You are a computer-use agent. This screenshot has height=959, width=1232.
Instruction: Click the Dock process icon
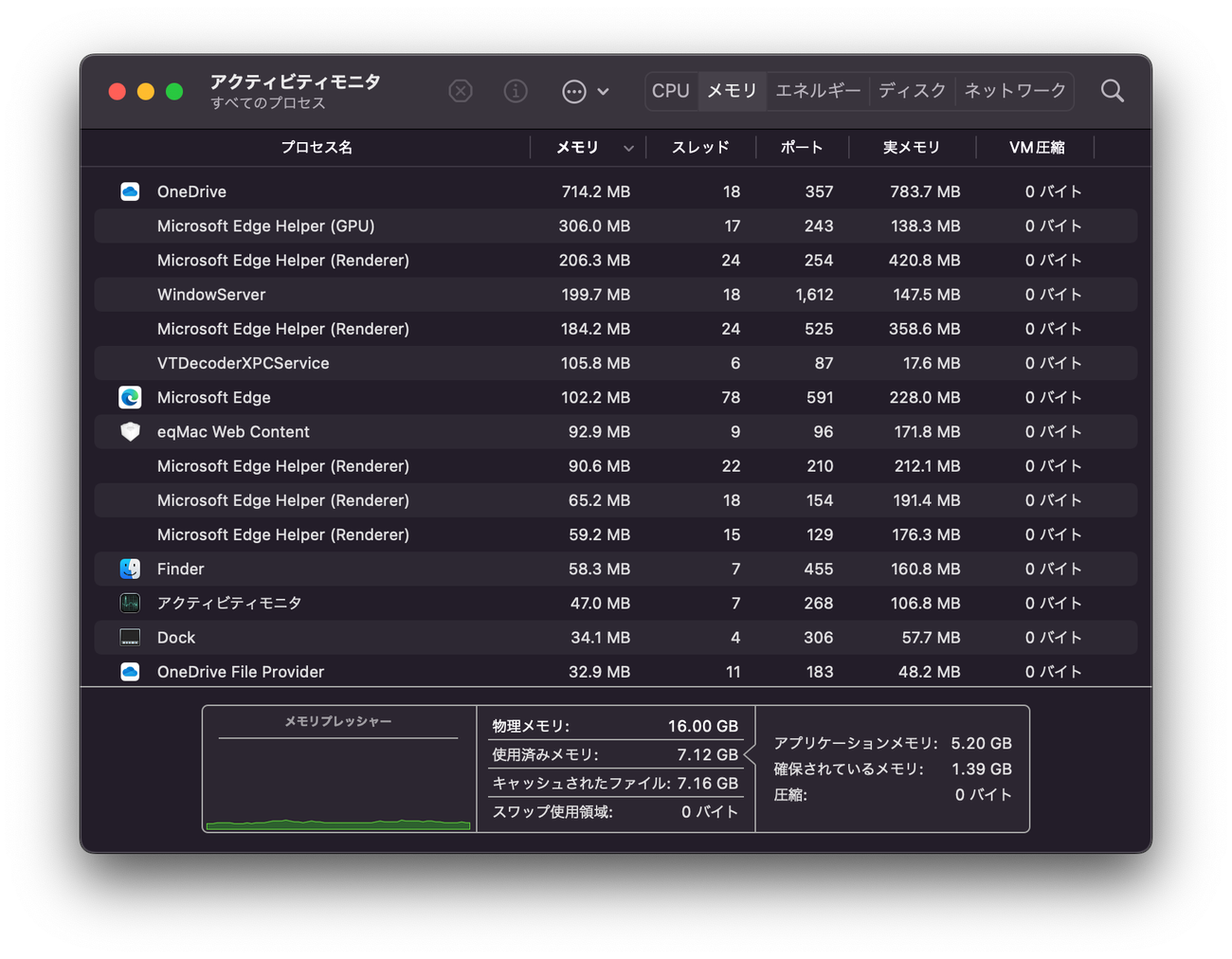pos(130,638)
